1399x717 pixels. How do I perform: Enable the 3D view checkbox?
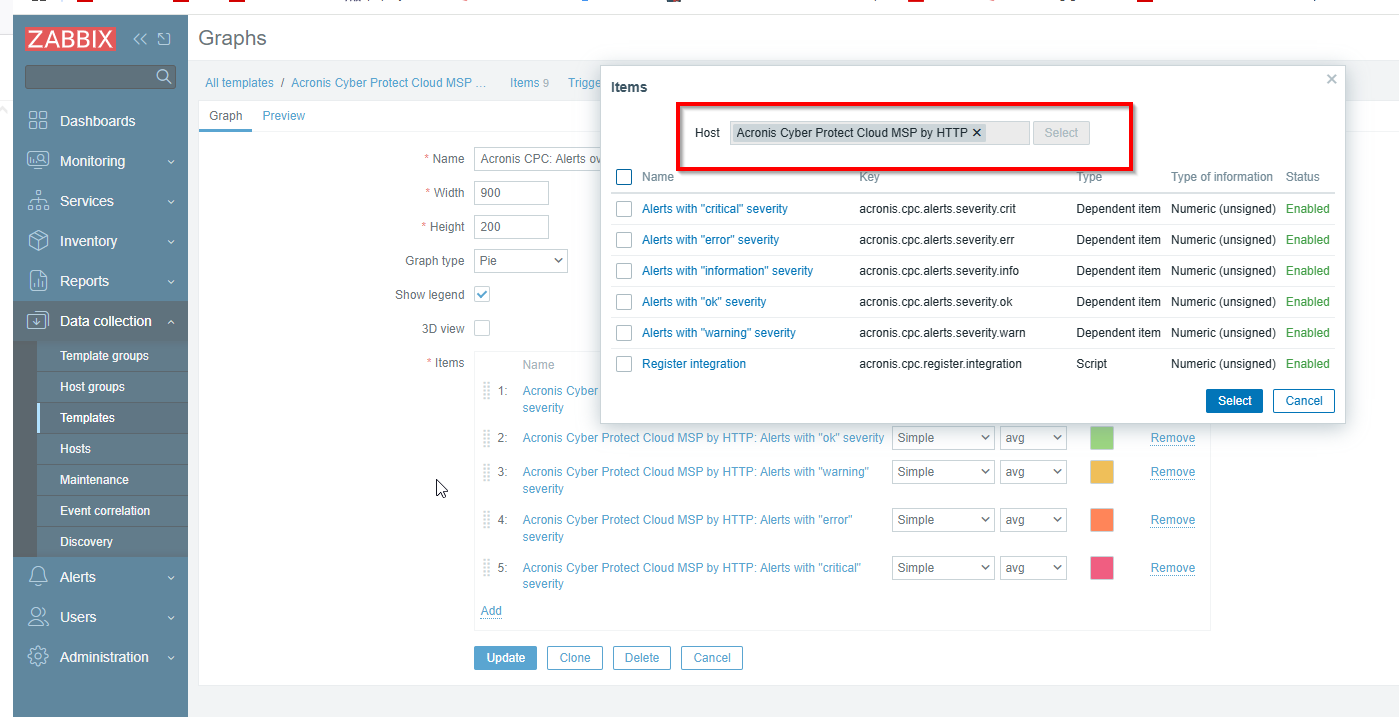[x=482, y=328]
